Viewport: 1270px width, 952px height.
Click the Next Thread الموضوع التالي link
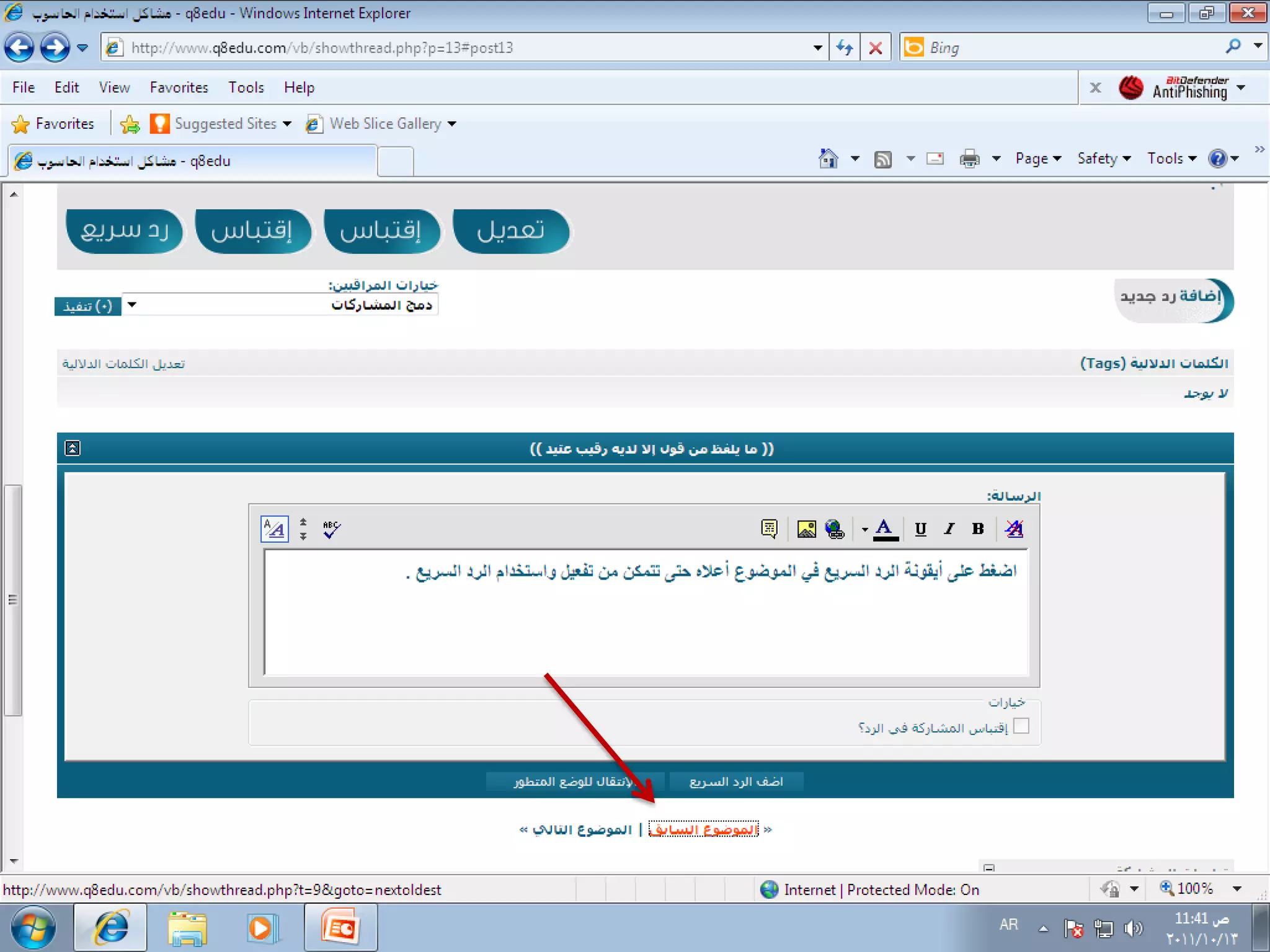pyautogui.click(x=582, y=829)
